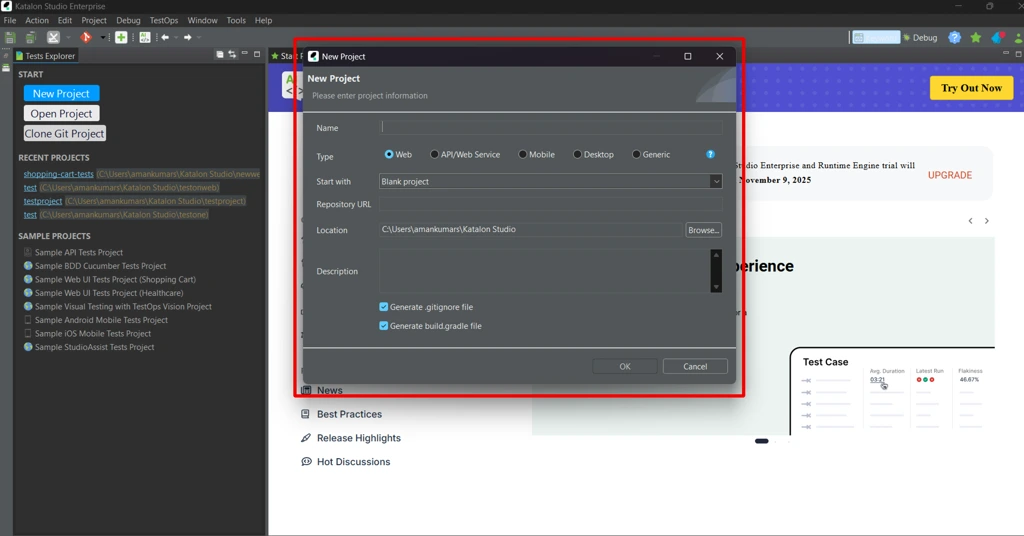Click the Description scrollbar down arrow
The height and width of the screenshot is (536, 1024).
[716, 287]
